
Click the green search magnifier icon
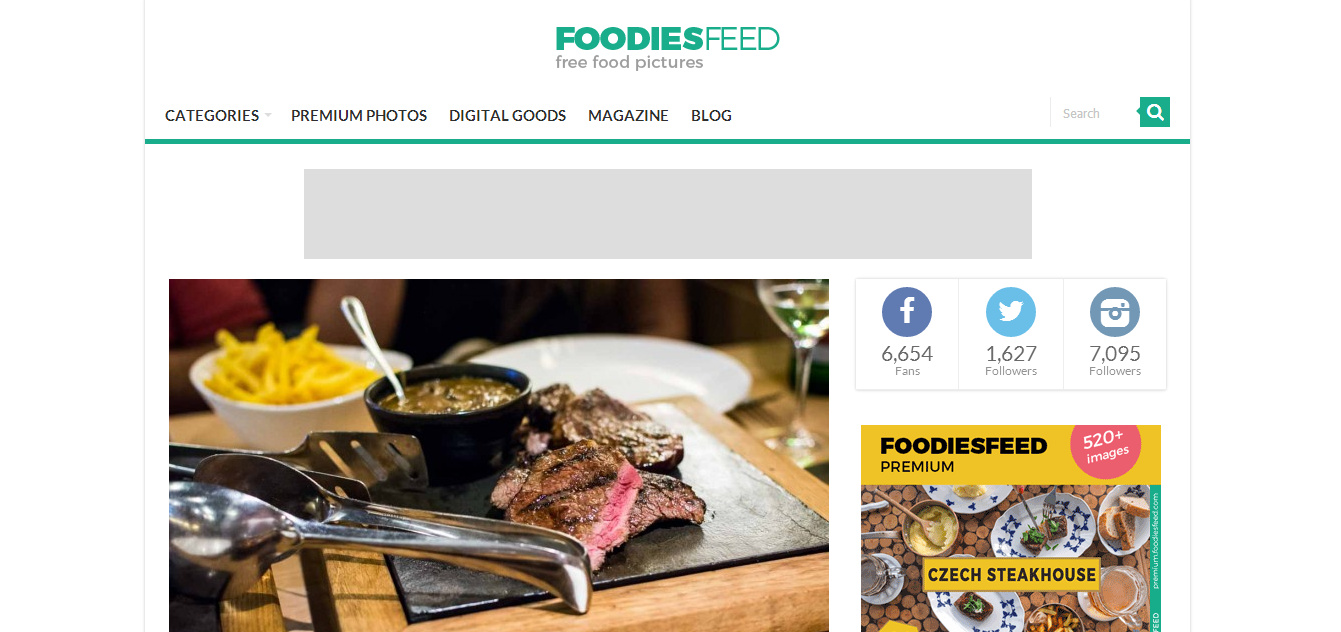(x=1155, y=112)
